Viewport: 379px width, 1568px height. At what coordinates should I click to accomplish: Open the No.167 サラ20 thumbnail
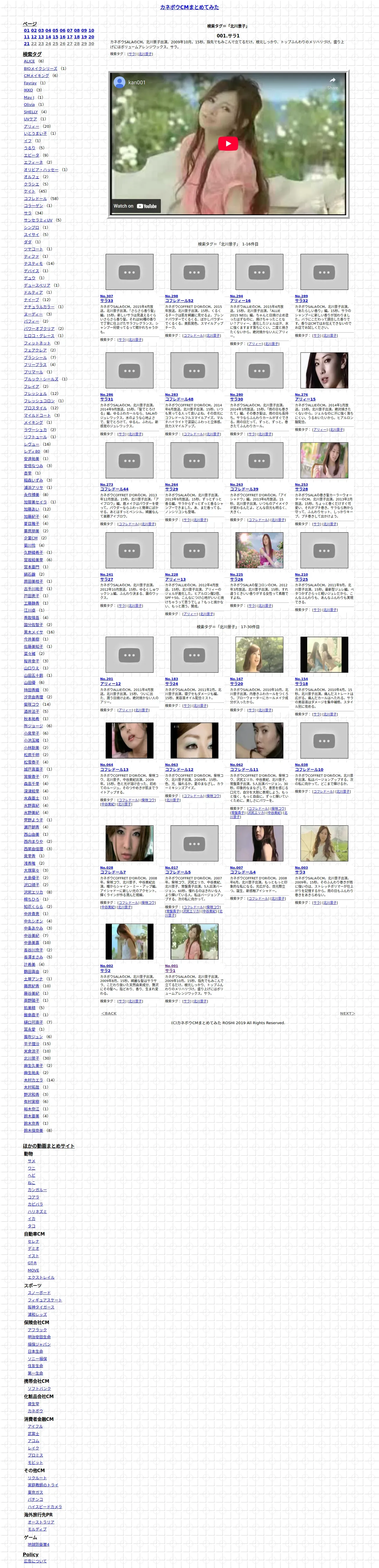(x=259, y=655)
